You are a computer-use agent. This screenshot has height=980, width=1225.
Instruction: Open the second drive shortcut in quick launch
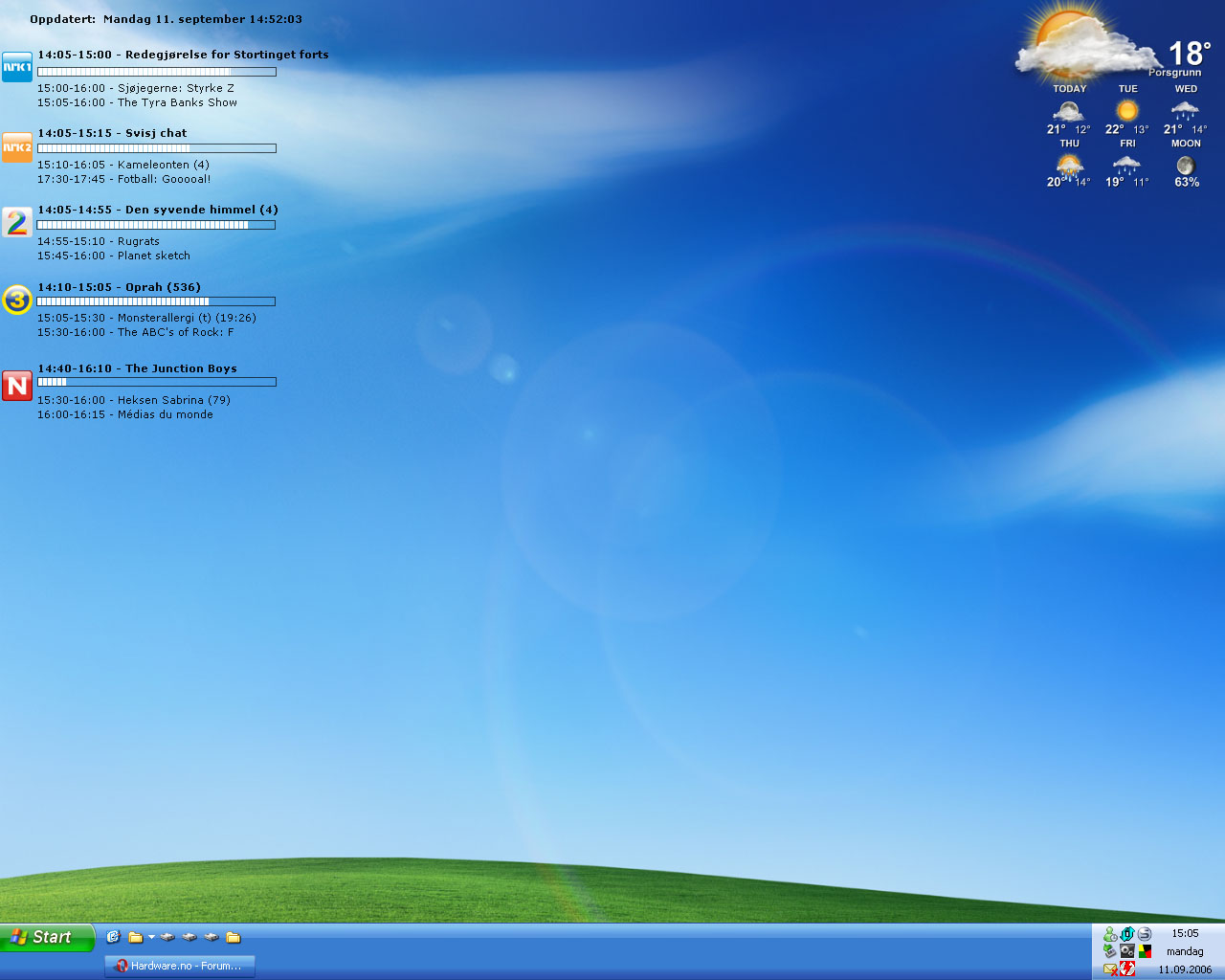click(x=189, y=937)
